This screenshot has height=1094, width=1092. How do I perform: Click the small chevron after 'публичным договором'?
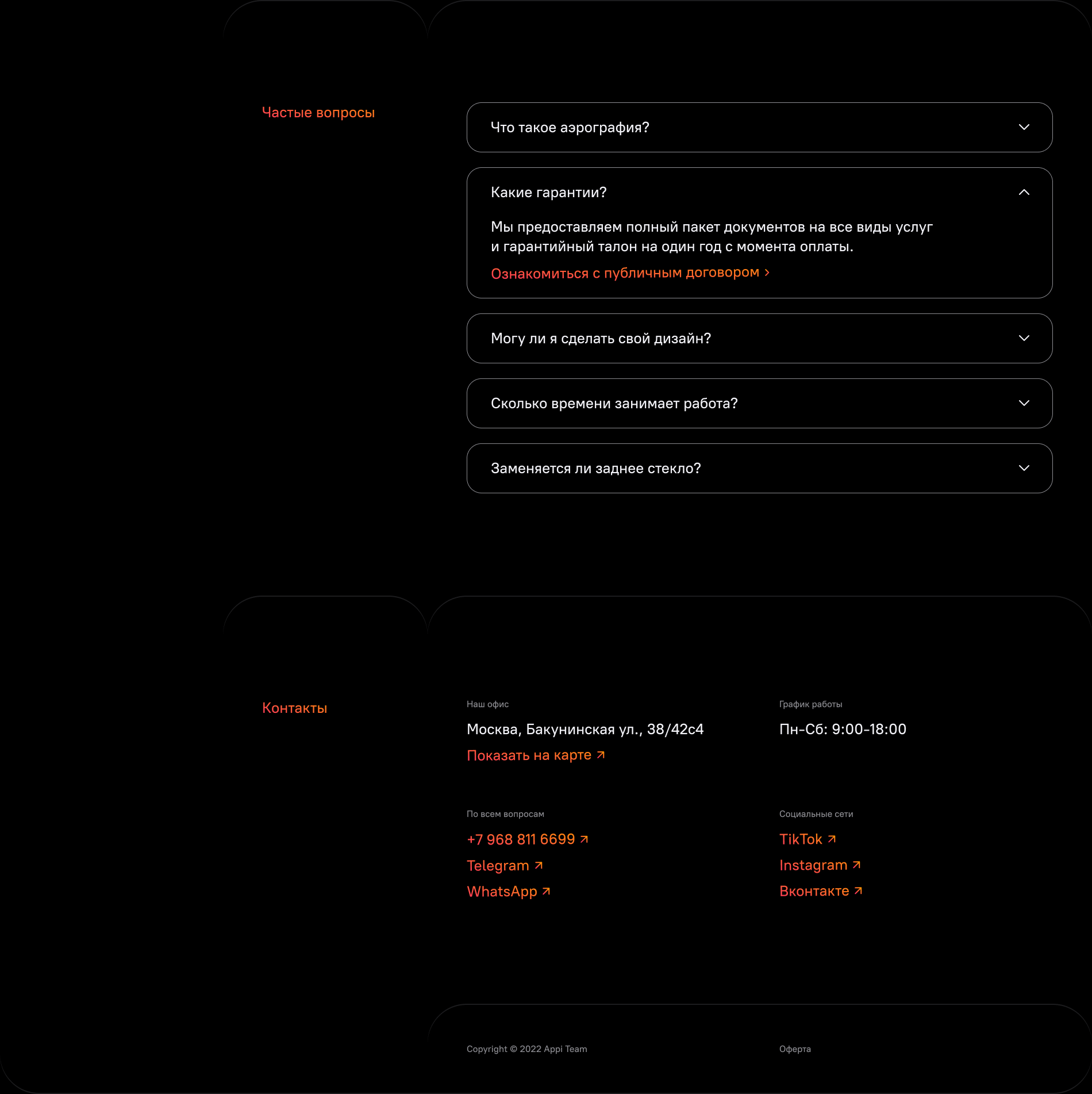tap(767, 272)
